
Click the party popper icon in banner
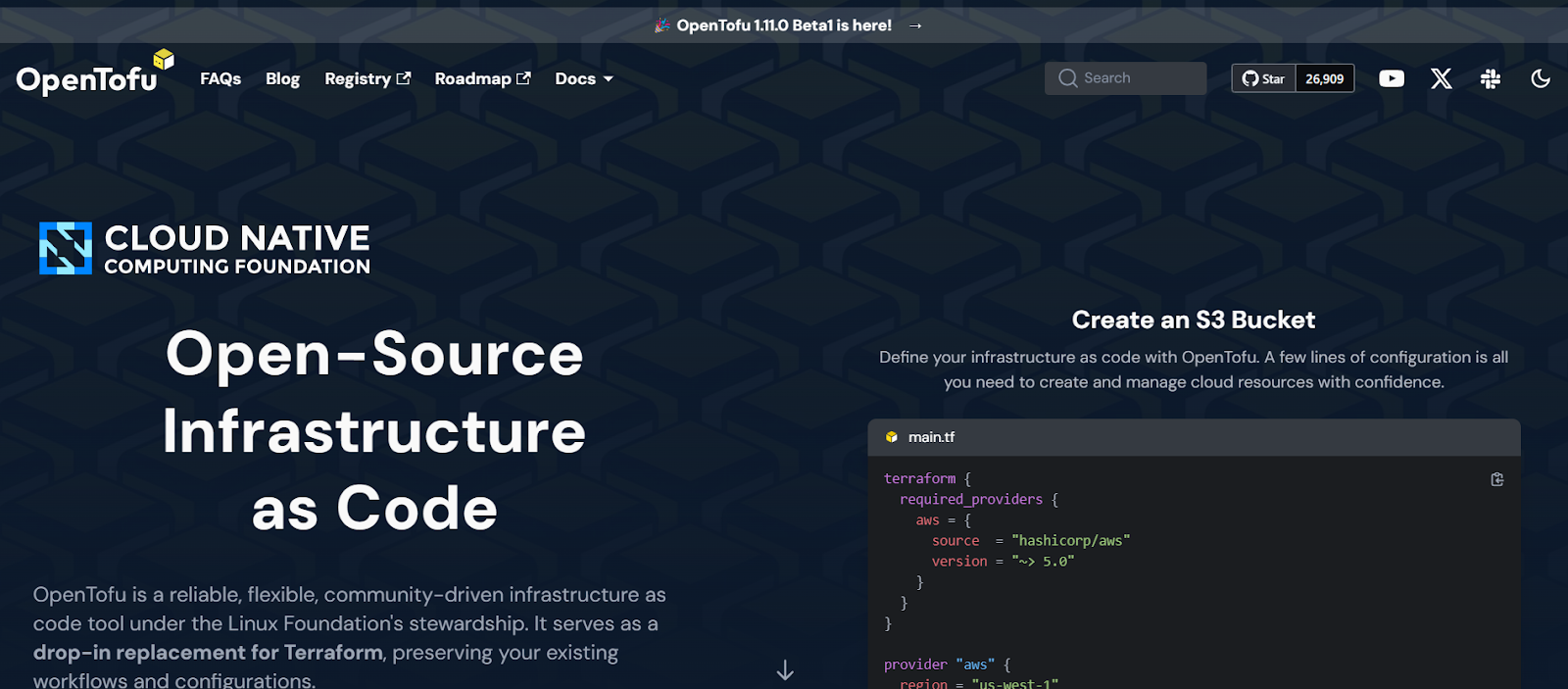point(662,25)
